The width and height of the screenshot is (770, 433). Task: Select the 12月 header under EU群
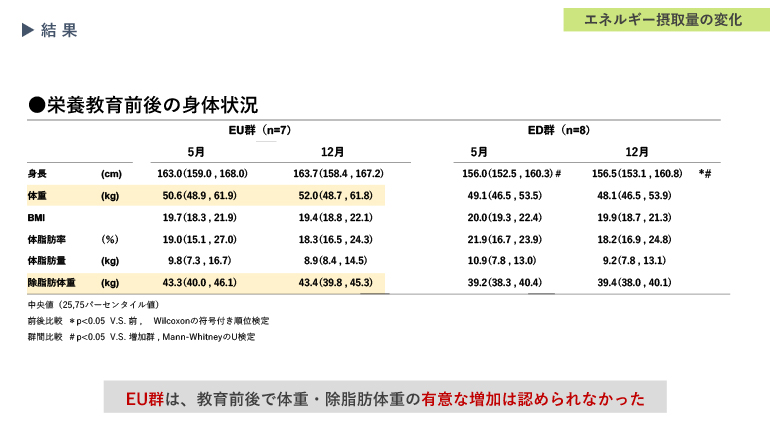(x=333, y=152)
